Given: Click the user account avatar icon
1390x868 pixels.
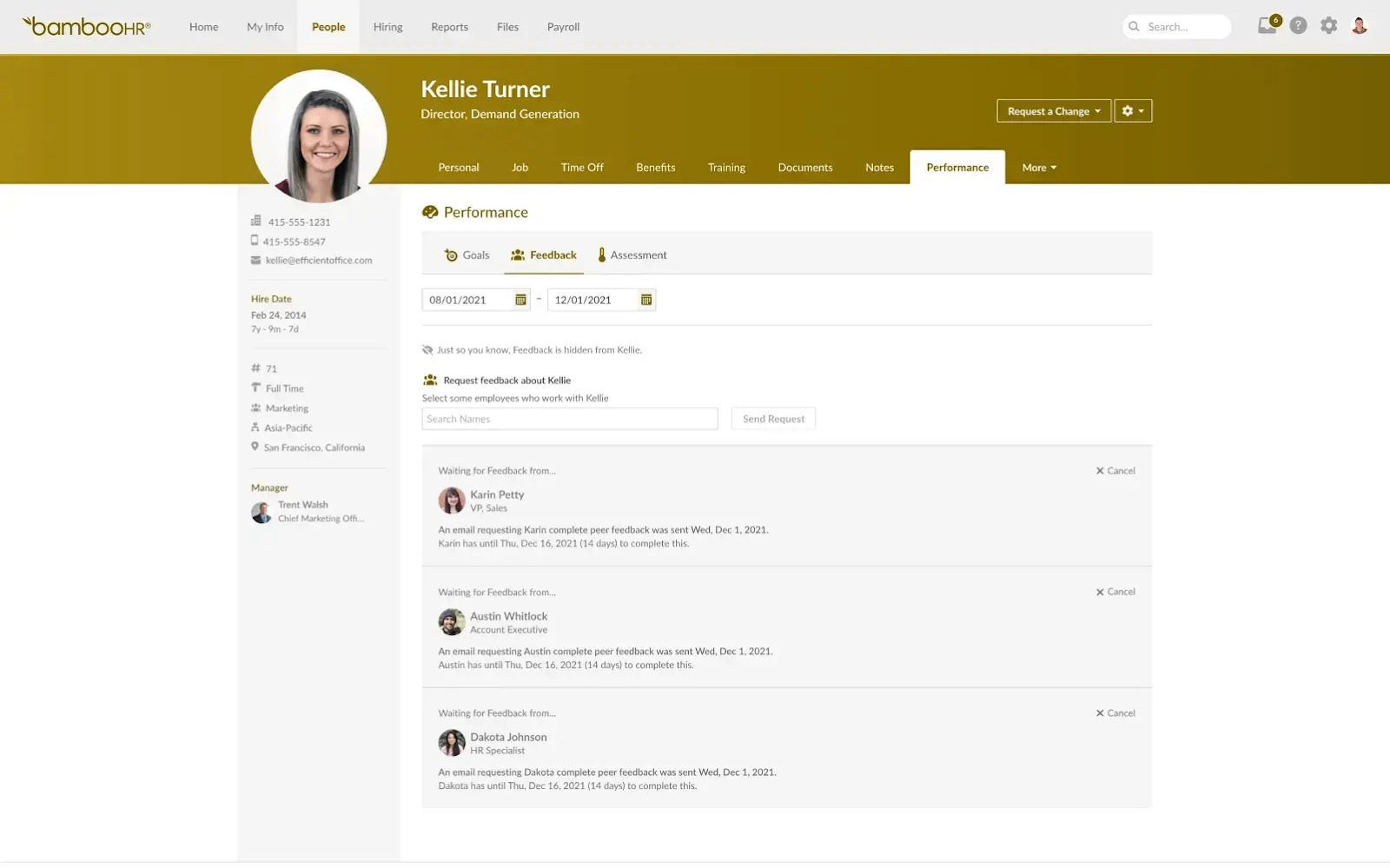Looking at the screenshot, I should (x=1360, y=26).
